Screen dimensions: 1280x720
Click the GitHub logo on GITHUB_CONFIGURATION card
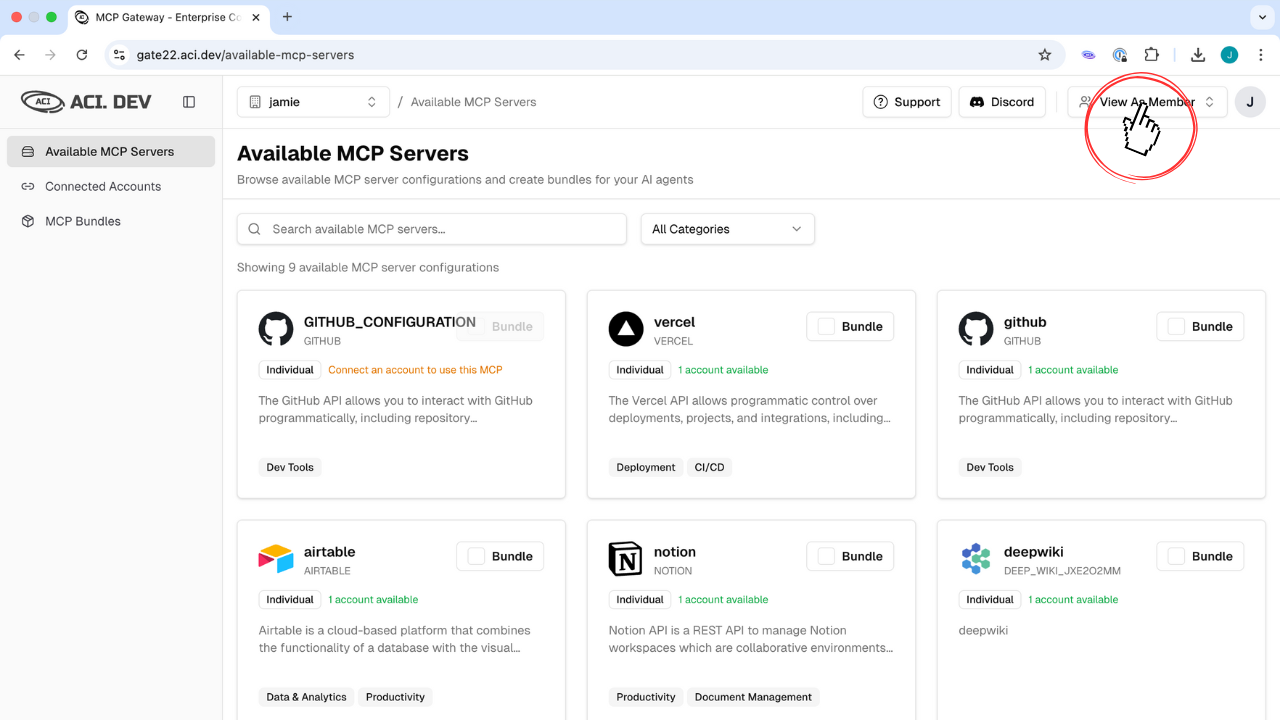point(276,329)
